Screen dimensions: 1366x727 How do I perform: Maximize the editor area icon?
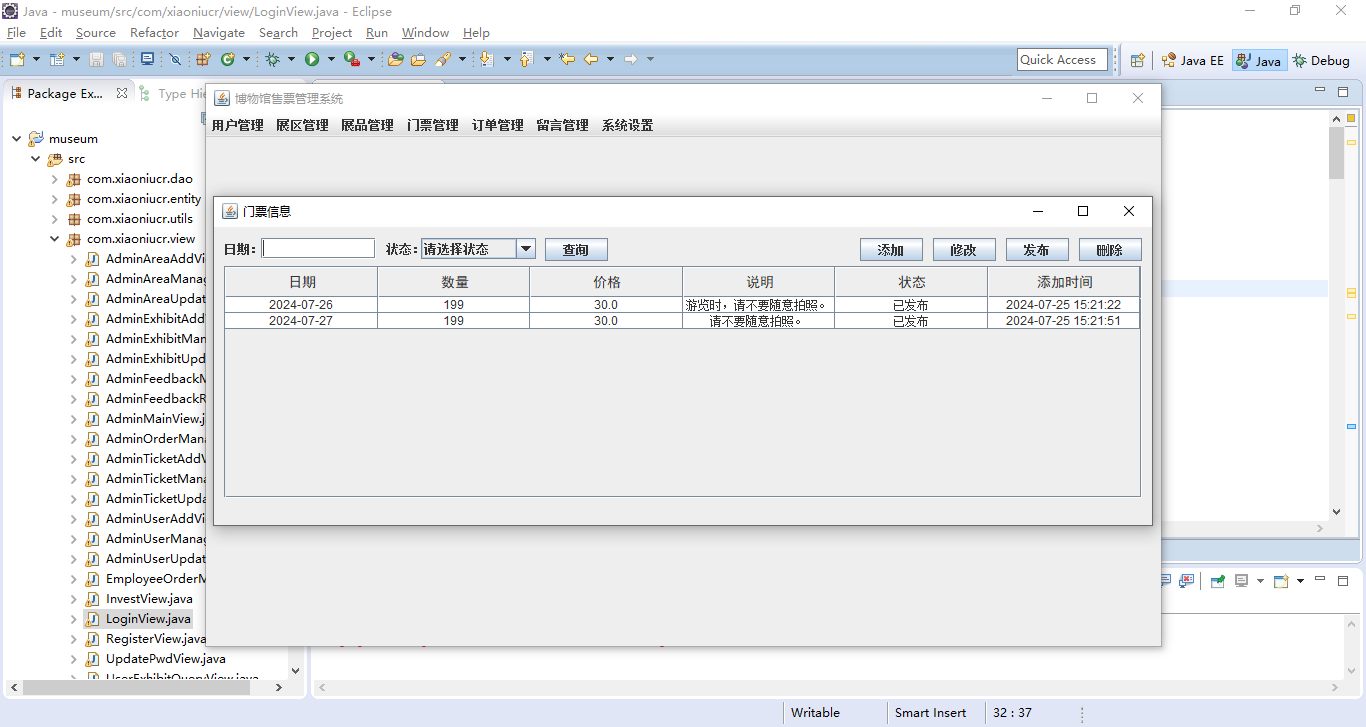coord(1343,92)
